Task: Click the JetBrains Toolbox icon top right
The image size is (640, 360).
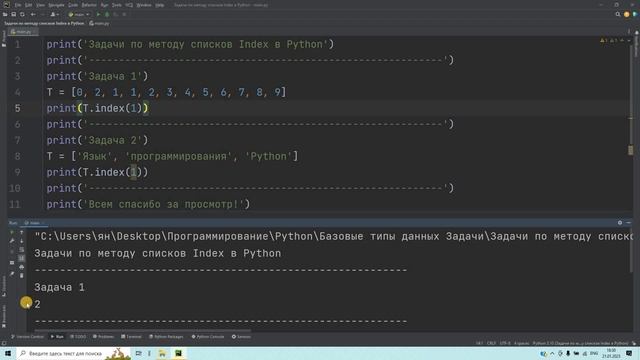Action: click(x=635, y=14)
